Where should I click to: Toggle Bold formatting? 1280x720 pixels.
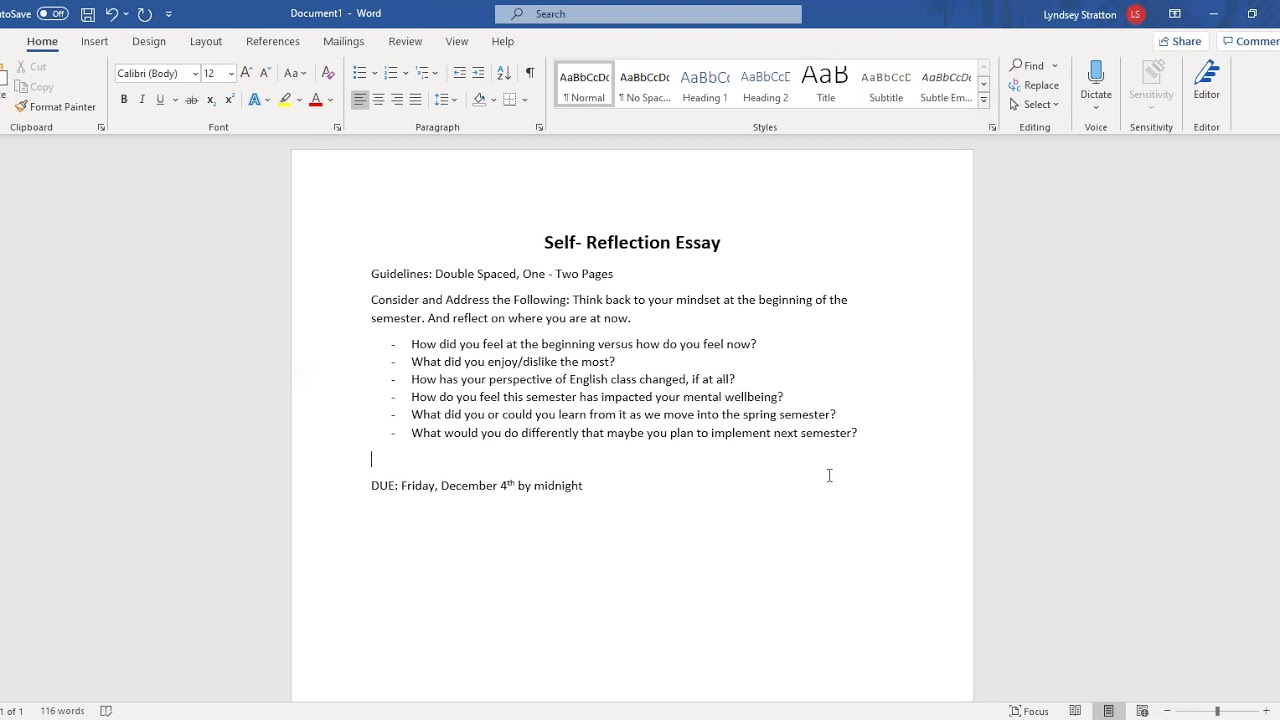pyautogui.click(x=124, y=100)
